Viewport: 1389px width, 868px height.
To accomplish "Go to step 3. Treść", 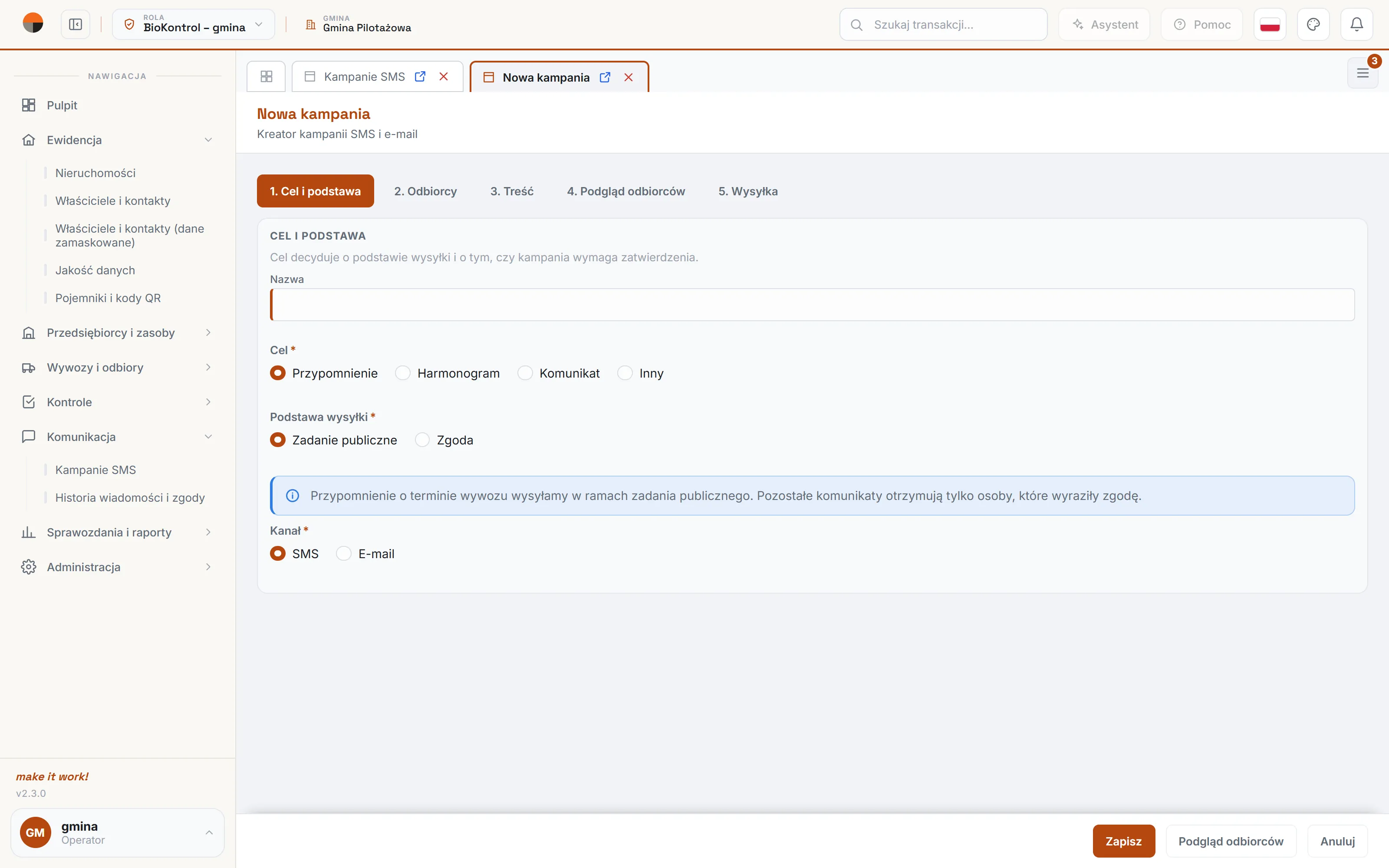I will point(512,191).
